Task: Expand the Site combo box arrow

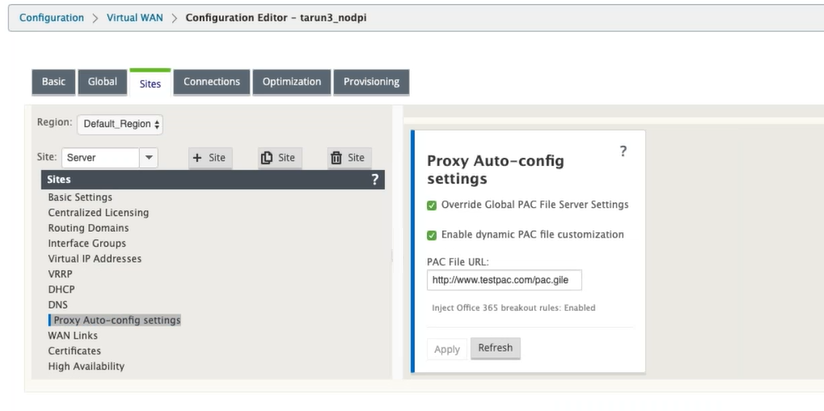Action: pos(149,158)
